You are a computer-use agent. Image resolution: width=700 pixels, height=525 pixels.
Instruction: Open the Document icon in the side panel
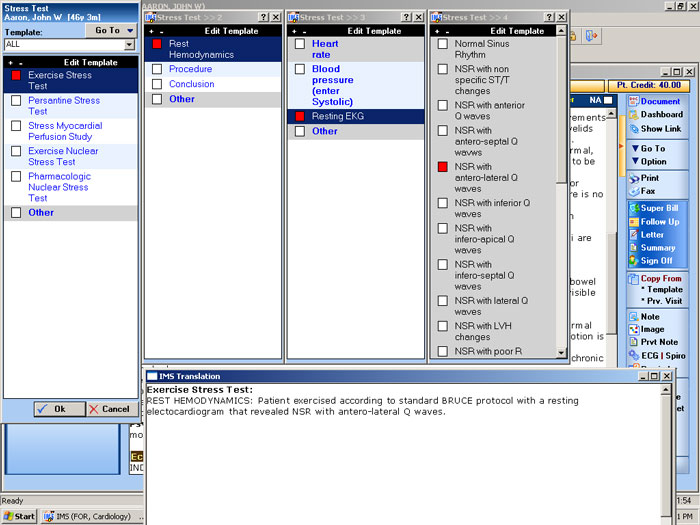[633, 101]
